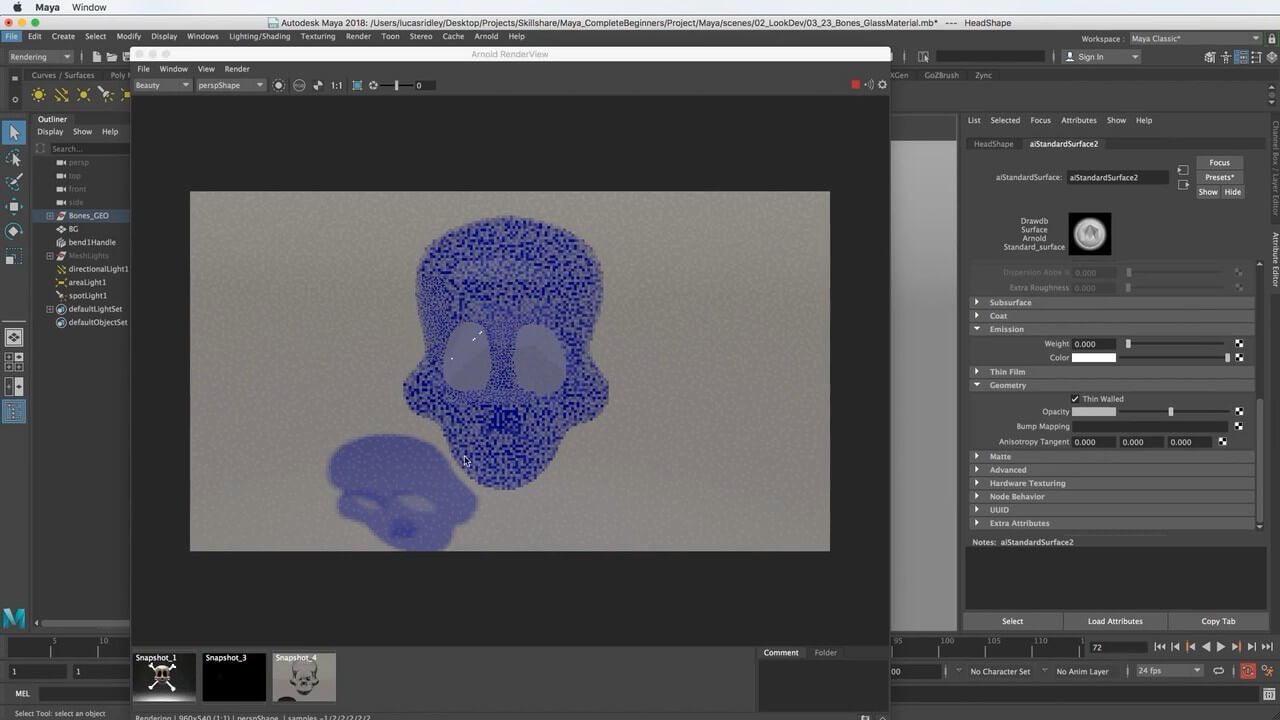Choose the Move tool in toolbox
Screen dimensions: 1280x720
[x=14, y=207]
